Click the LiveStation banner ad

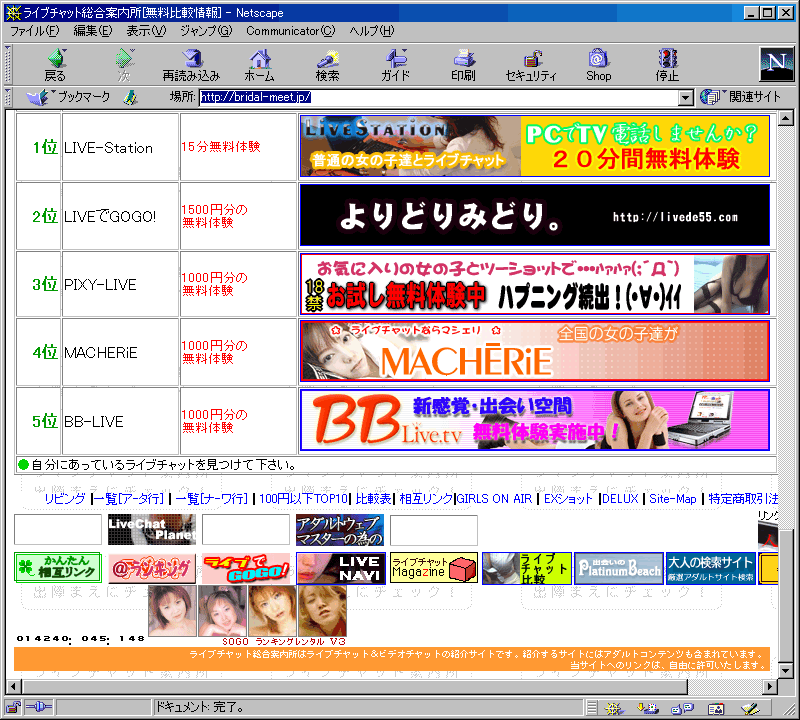pyautogui.click(x=535, y=146)
